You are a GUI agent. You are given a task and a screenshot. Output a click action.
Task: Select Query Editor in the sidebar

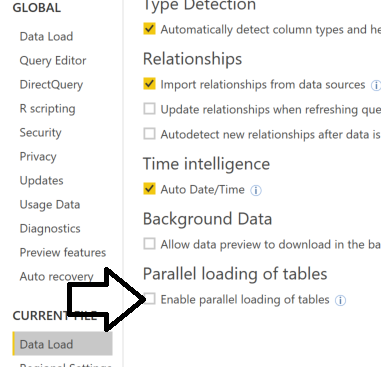coord(53,61)
